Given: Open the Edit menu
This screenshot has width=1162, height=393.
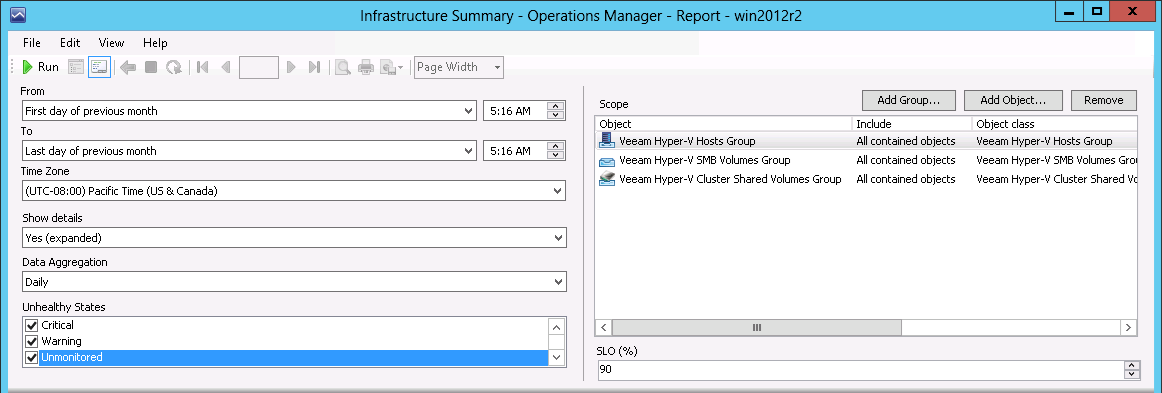Looking at the screenshot, I should pos(70,43).
